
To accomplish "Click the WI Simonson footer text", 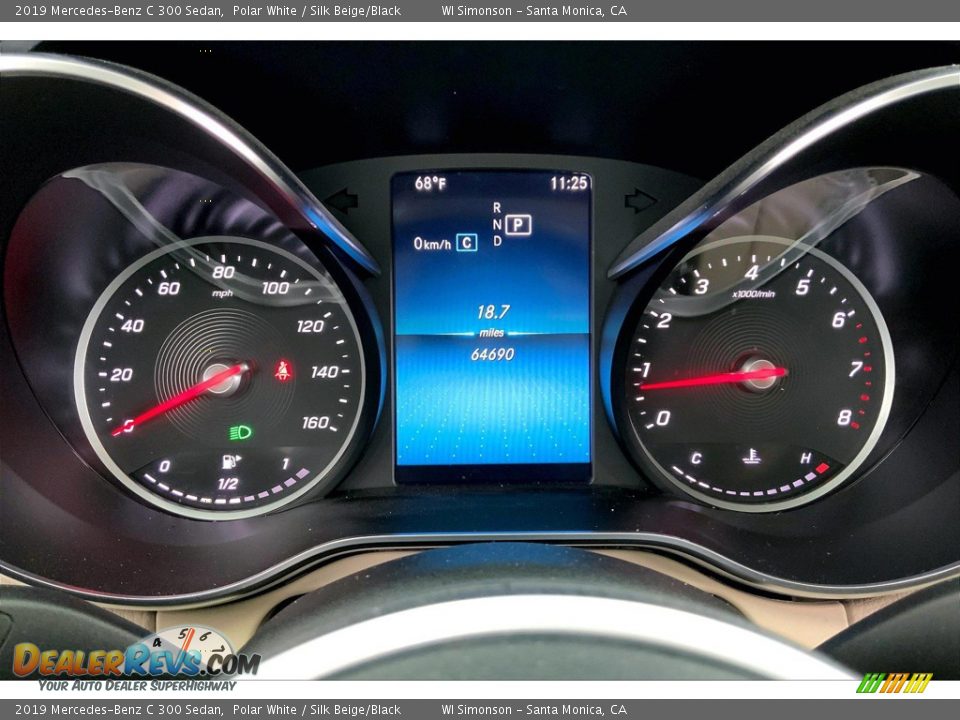I will coord(534,710).
